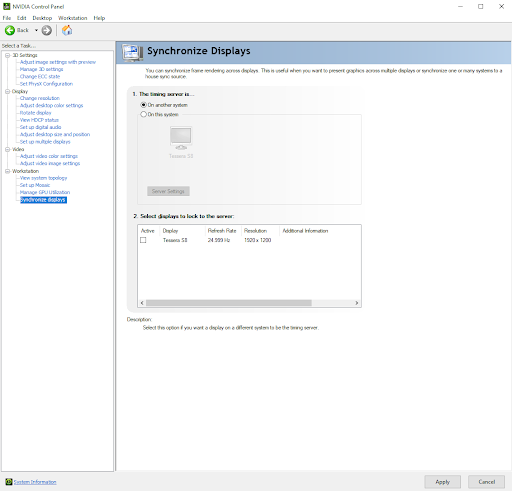Open Manage GPU Utilization

45,192
